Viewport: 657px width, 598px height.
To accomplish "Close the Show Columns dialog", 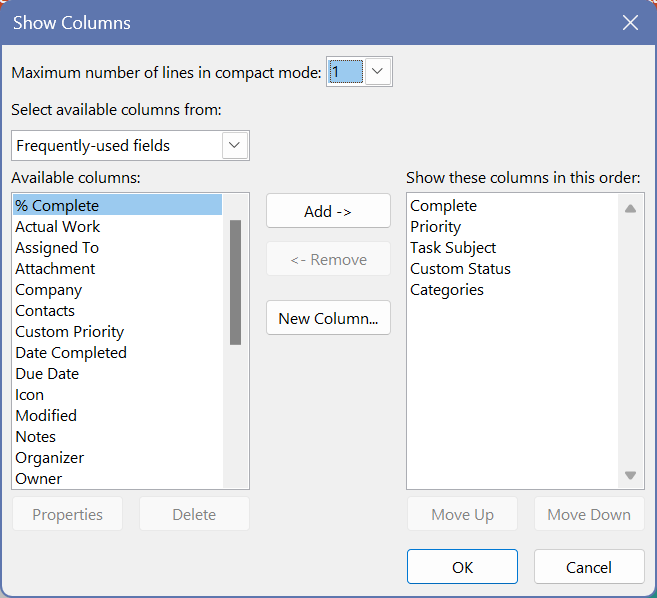I will pos(630,23).
